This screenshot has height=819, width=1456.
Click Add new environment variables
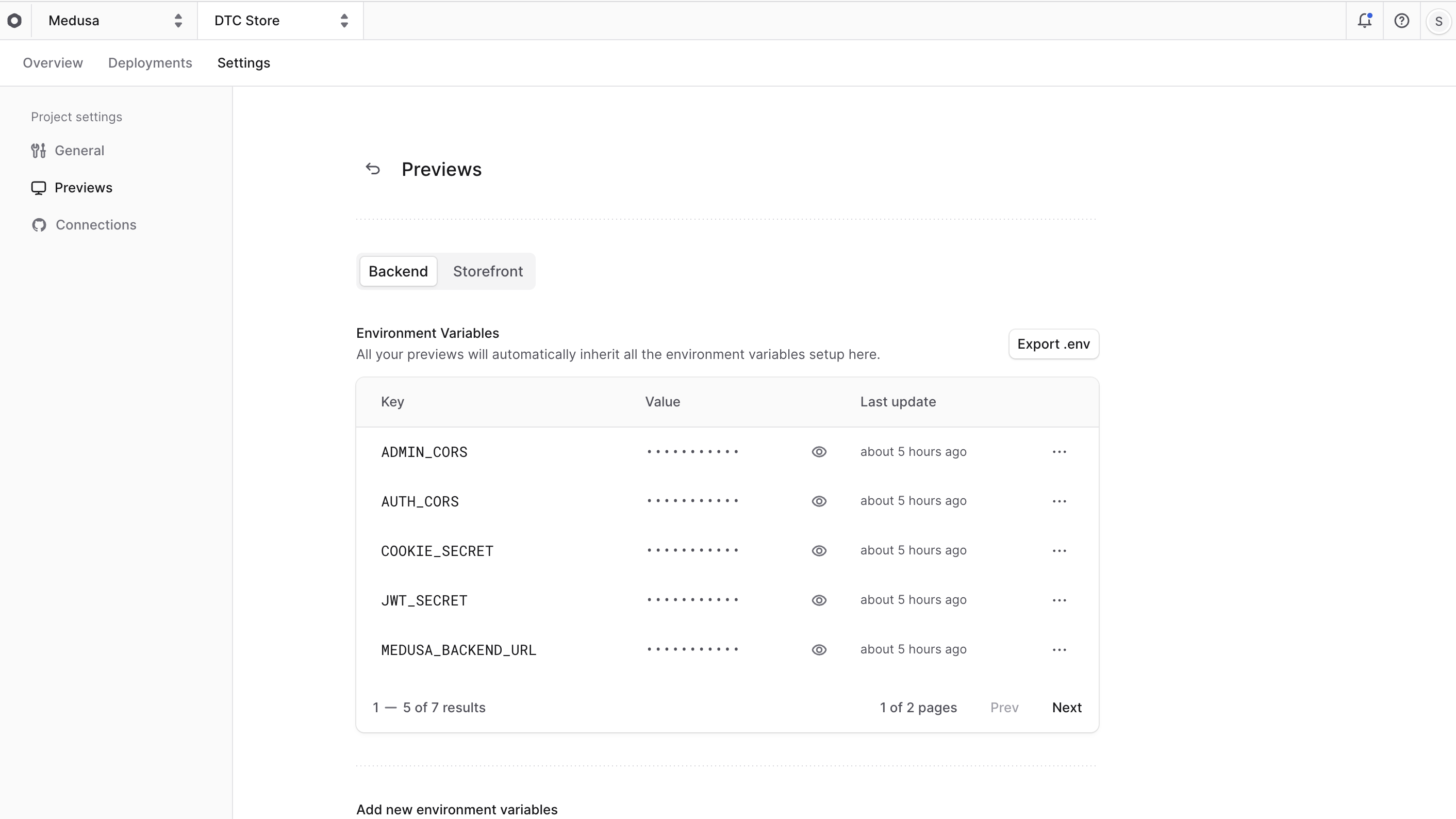click(457, 809)
